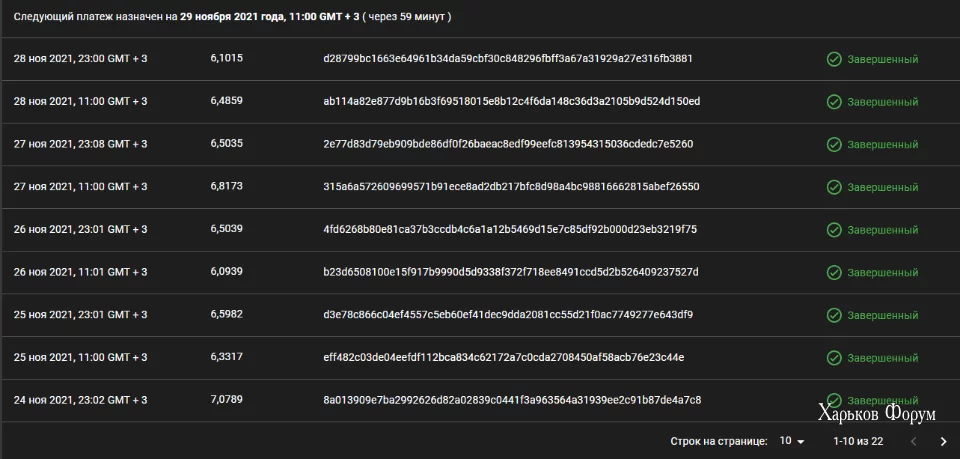Click transaction hash starting with d28799bc
Viewport: 960px width, 459px height.
click(508, 59)
